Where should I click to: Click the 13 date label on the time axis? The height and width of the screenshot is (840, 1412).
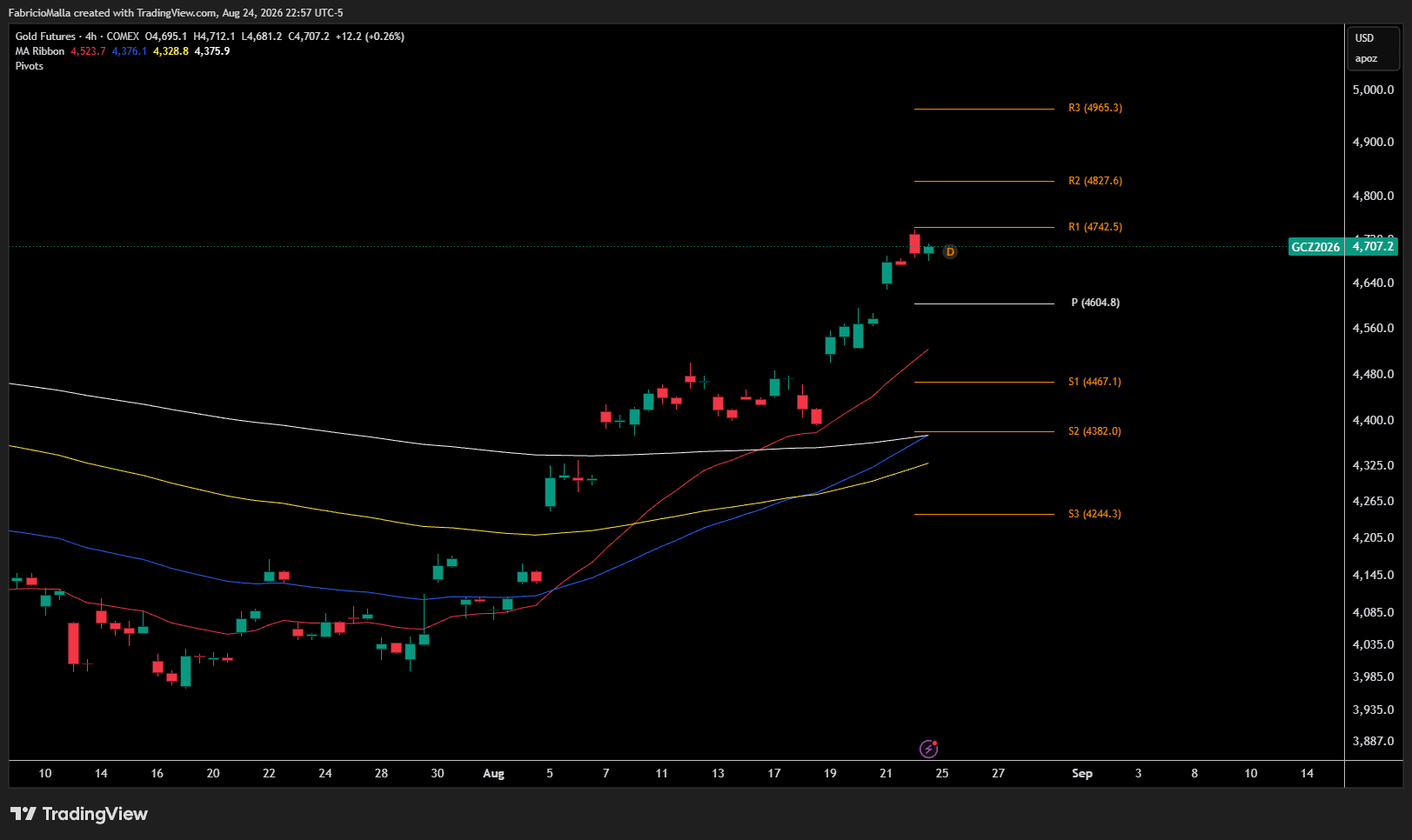tap(718, 773)
